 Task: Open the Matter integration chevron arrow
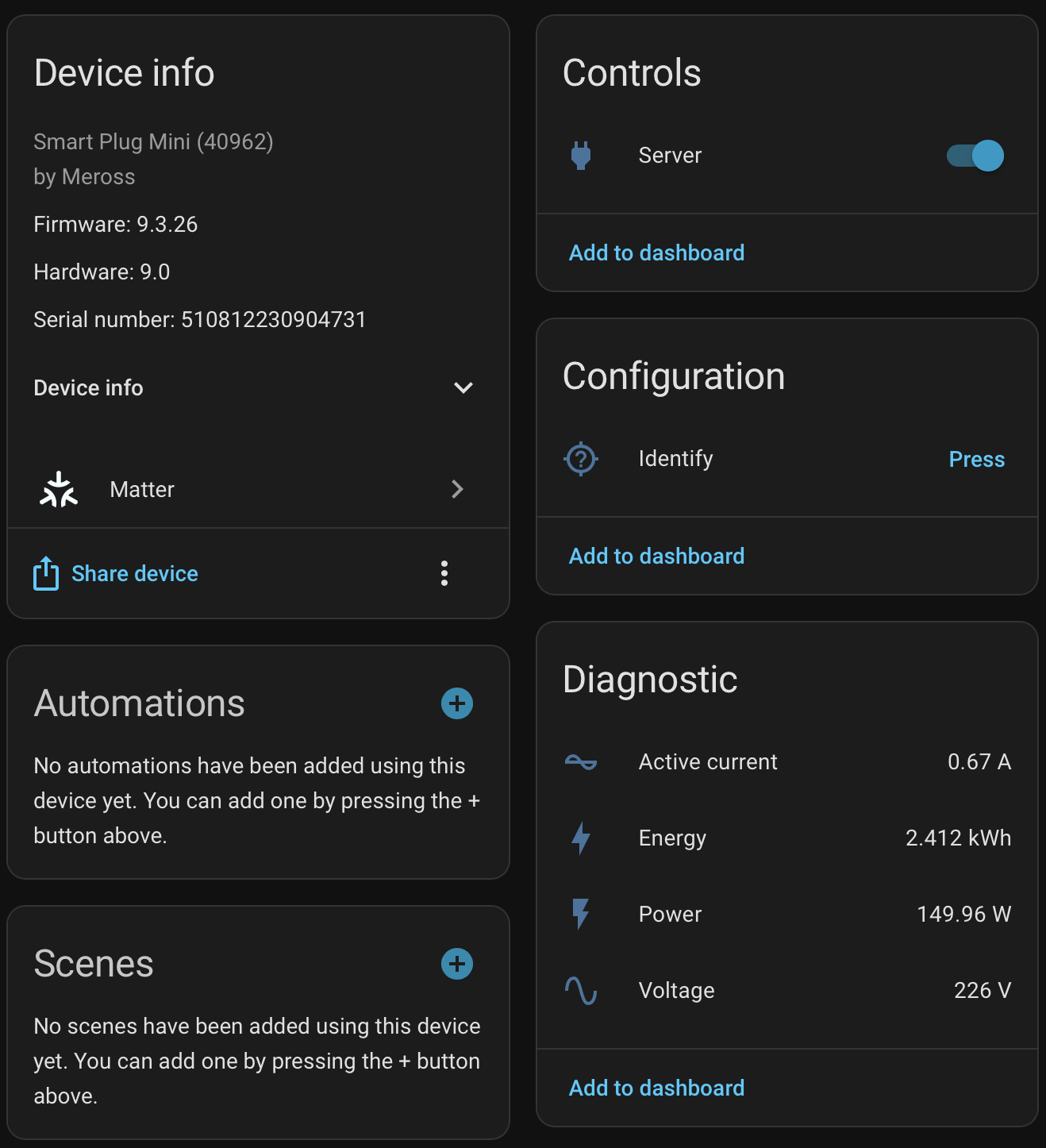point(457,489)
